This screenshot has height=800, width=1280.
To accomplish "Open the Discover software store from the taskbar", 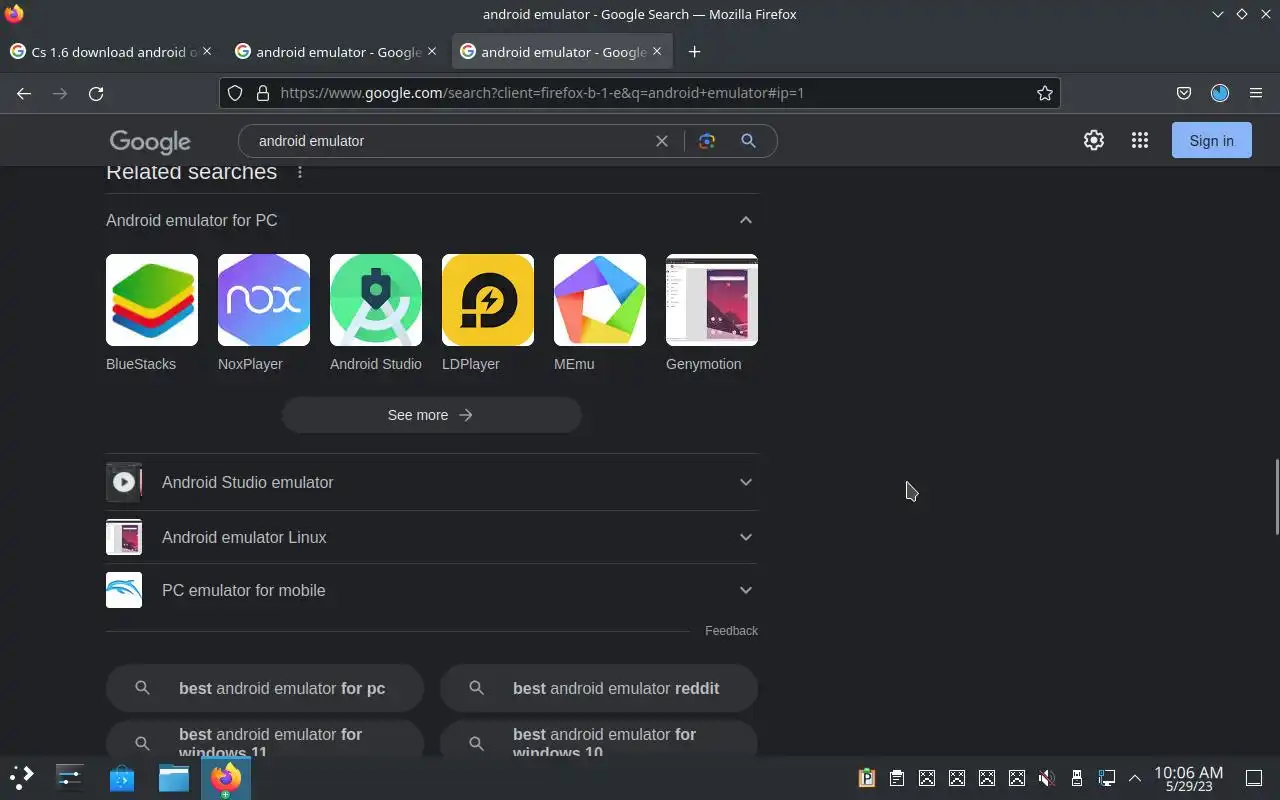I will (122, 777).
